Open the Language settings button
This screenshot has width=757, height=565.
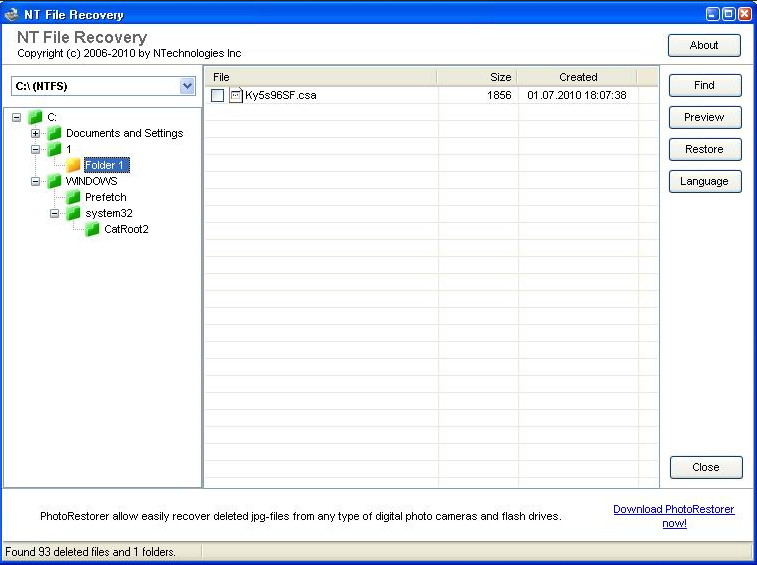point(705,182)
